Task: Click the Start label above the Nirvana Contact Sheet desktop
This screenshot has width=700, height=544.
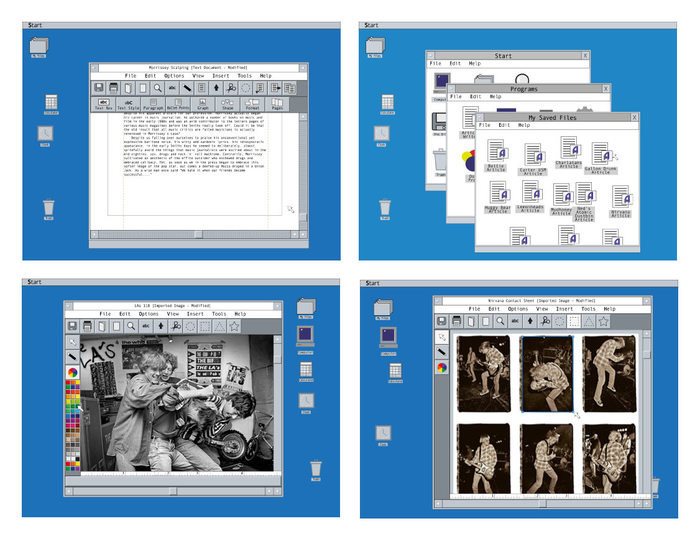Action: (372, 283)
